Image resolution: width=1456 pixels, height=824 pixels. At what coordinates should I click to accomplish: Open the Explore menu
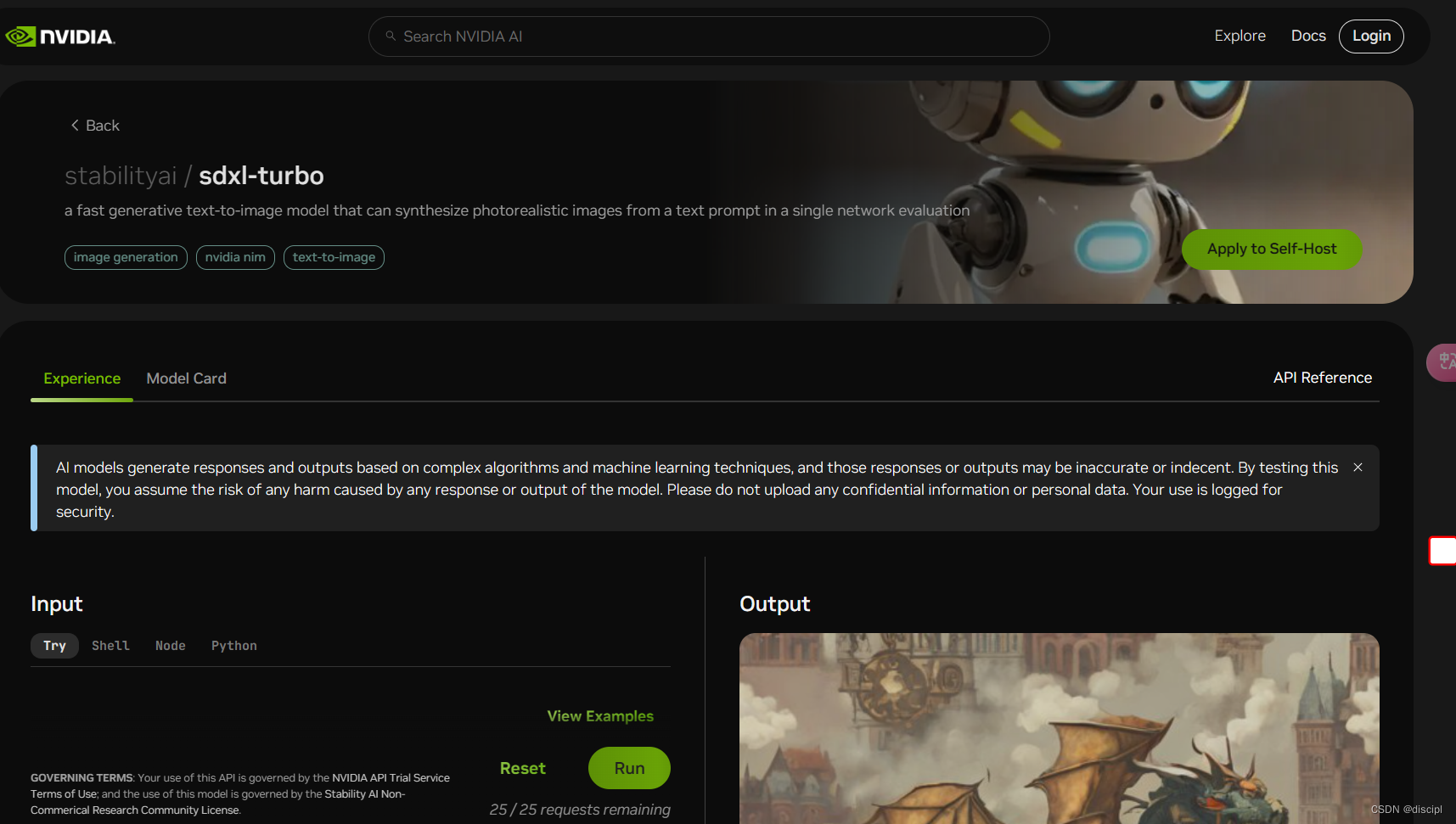click(x=1240, y=36)
